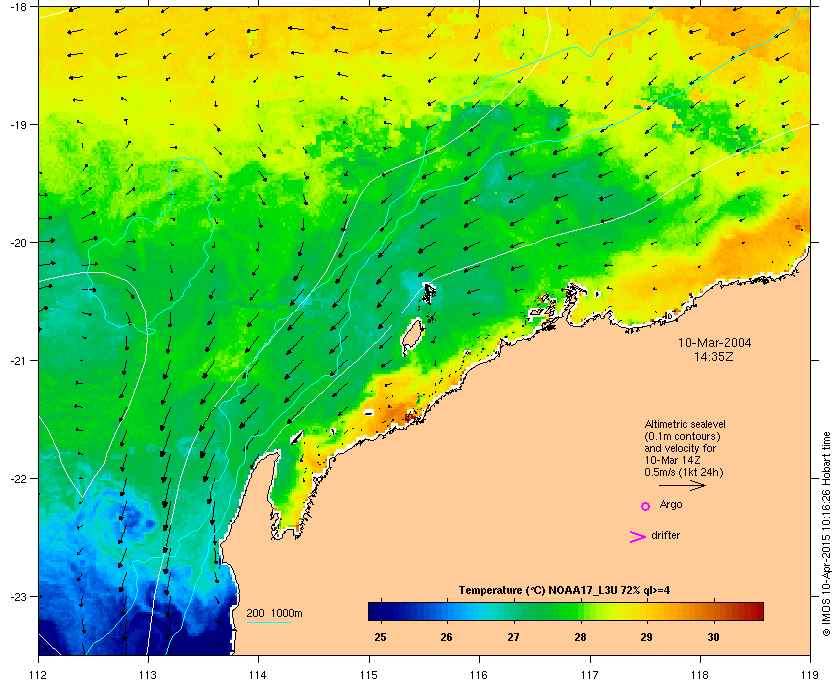Click longitude axis label 116

(479, 675)
